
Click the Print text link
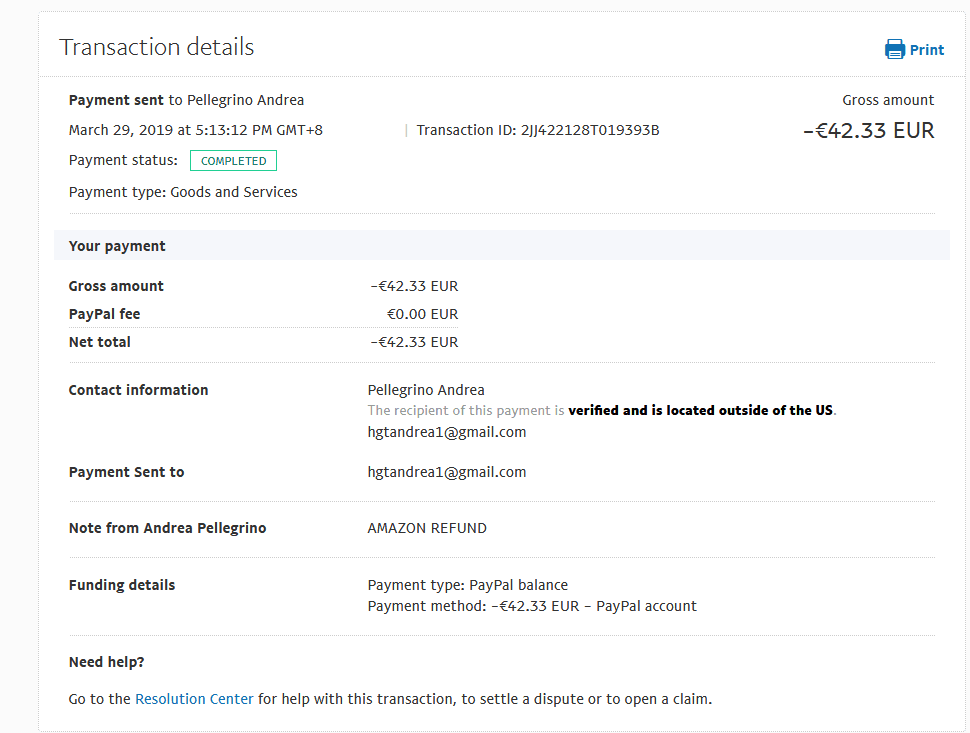(927, 50)
